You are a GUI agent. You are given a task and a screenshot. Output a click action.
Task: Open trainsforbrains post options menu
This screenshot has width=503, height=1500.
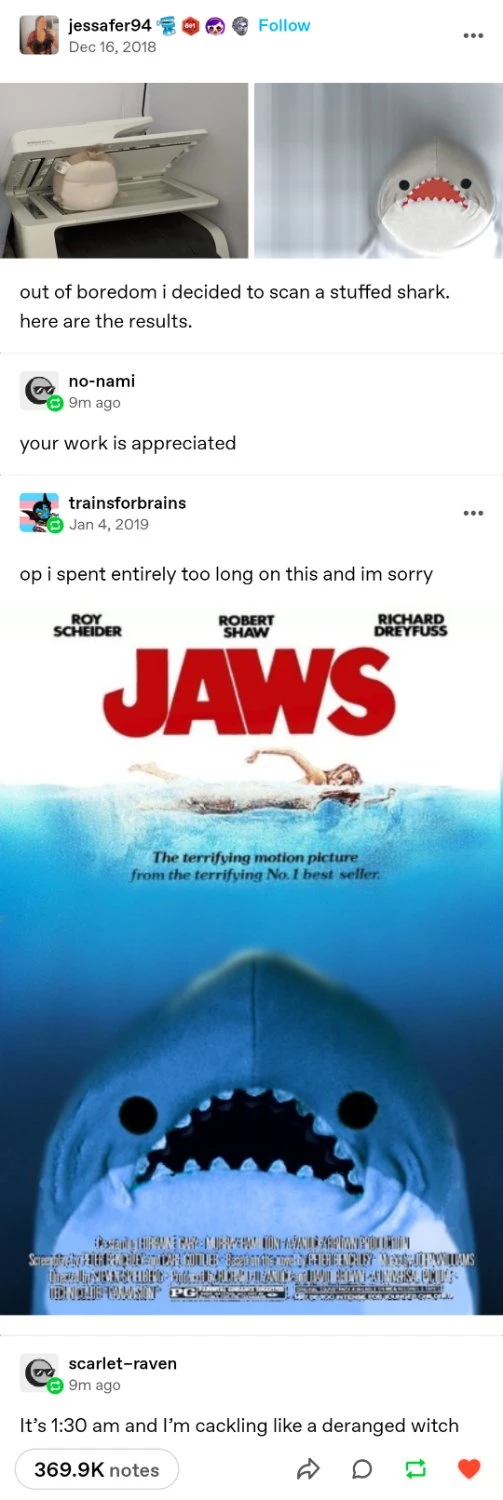tap(473, 513)
